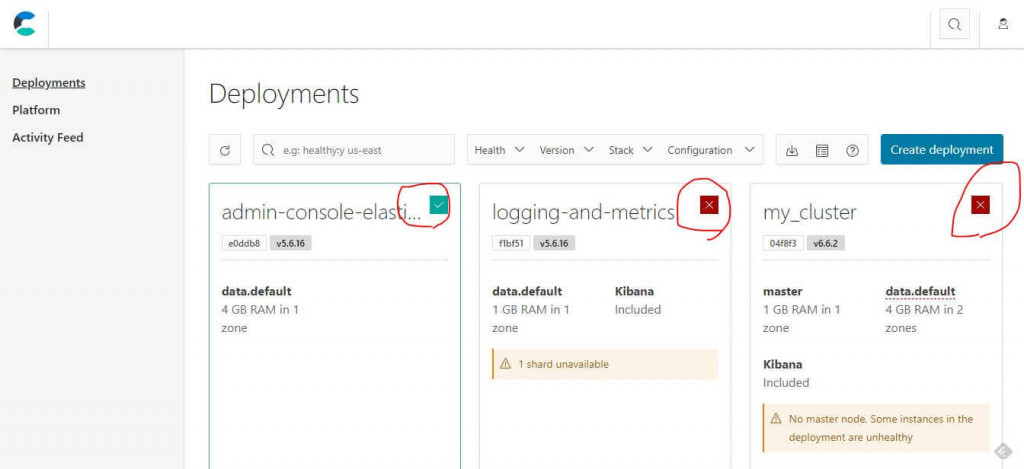Click Kibana label in logging-and-metrics card
Screen dimensions: 1024x469
pos(634,291)
